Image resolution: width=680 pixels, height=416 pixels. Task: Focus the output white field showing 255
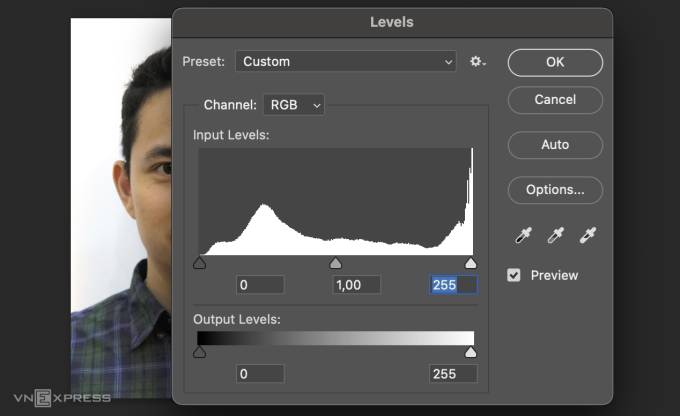point(453,374)
